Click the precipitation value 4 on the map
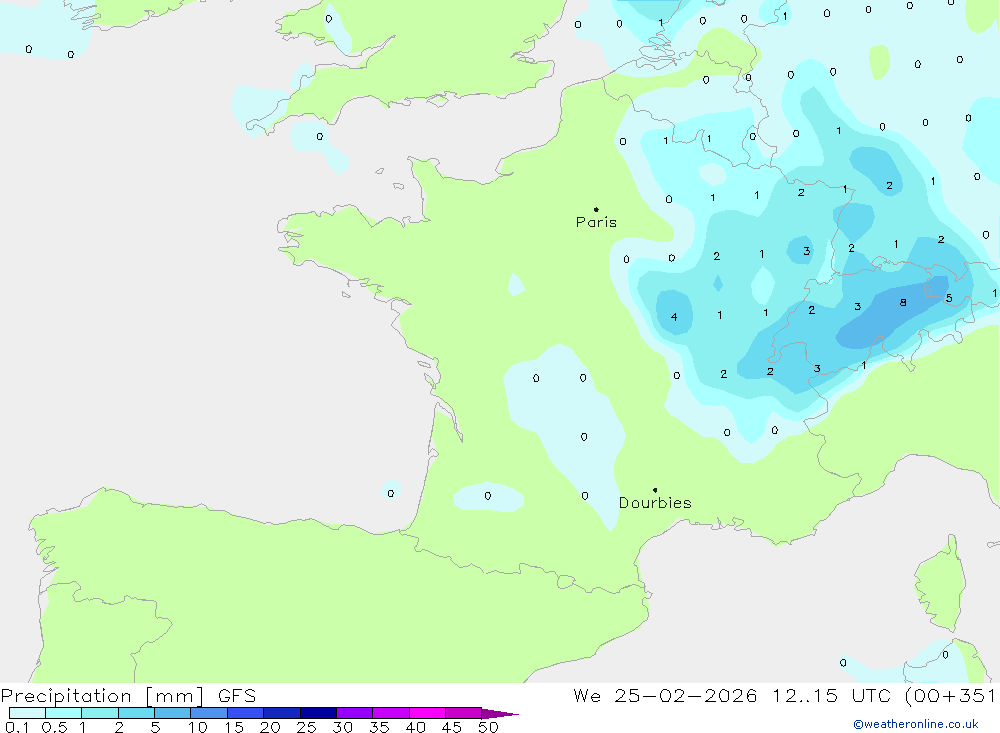 tap(674, 317)
